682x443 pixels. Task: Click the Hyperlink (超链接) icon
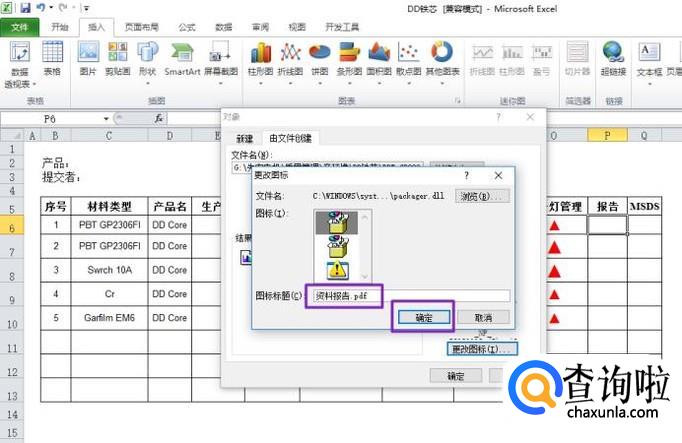[x=613, y=59]
